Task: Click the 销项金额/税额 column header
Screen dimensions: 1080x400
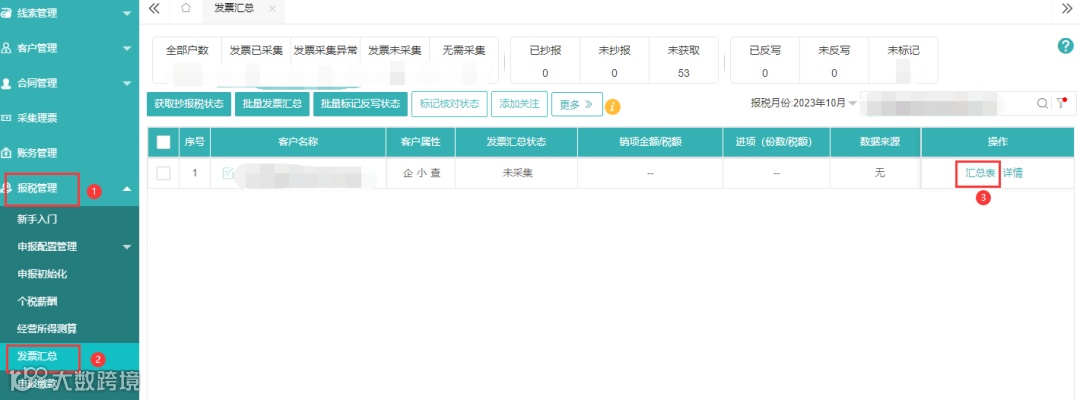Action: pos(651,142)
